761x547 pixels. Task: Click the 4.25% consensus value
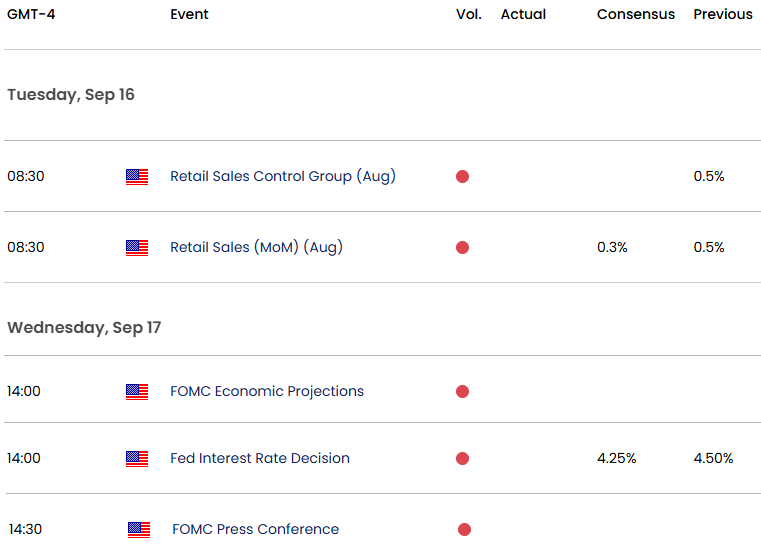pos(616,458)
